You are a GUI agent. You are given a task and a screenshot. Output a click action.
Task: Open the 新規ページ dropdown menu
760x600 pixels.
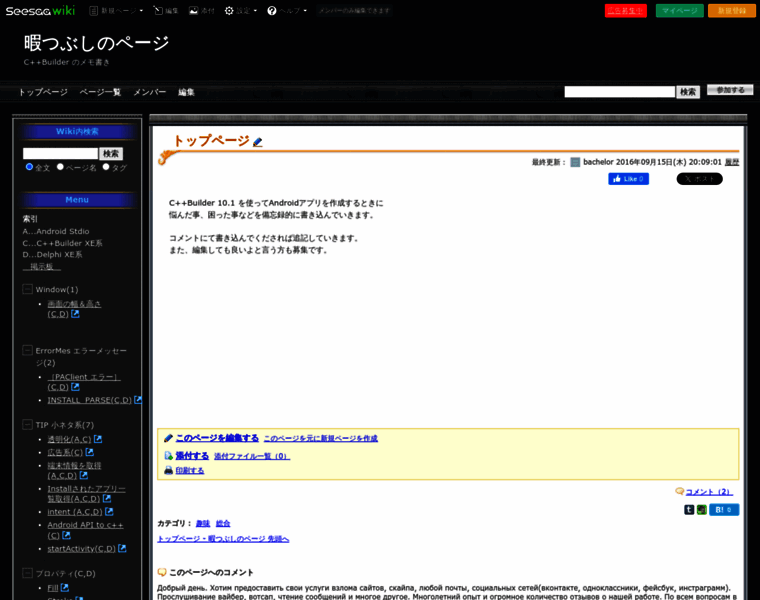[116, 11]
